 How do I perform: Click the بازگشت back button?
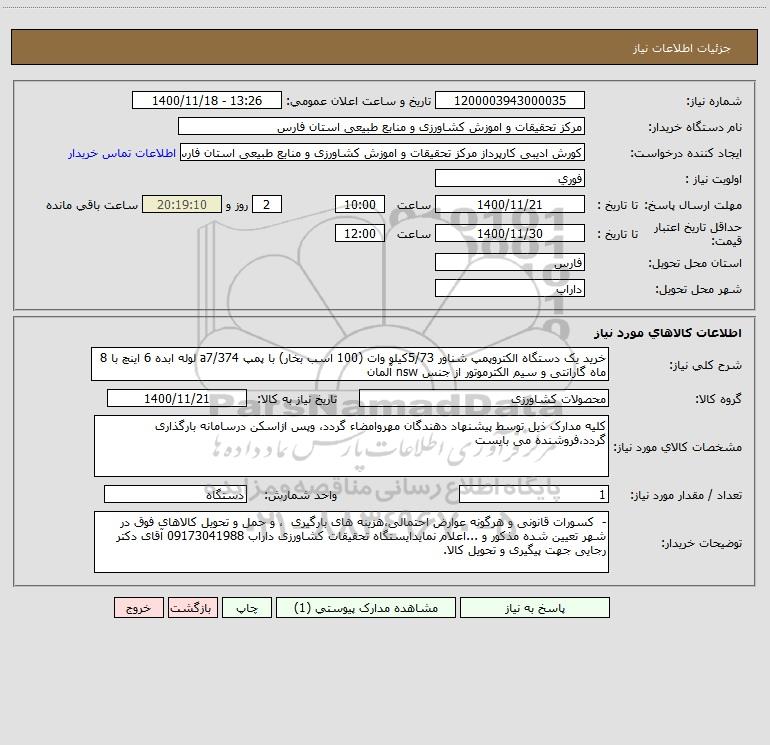coord(192,608)
